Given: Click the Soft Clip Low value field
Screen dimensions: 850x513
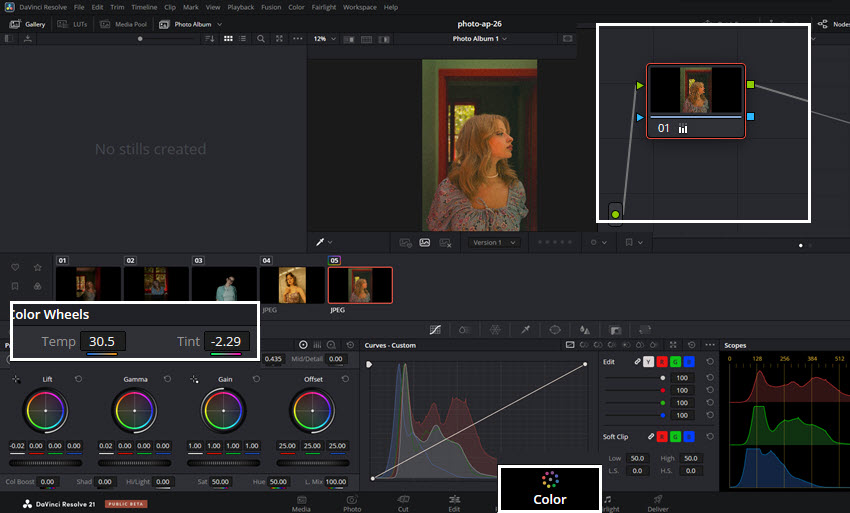Looking at the screenshot, I should 638,458.
